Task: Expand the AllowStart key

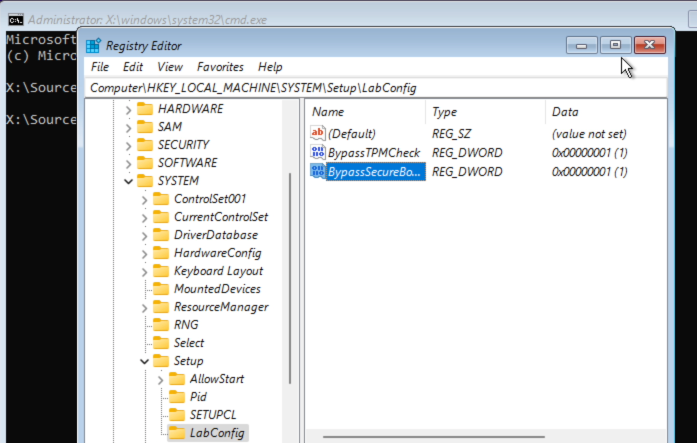Action: 160,379
